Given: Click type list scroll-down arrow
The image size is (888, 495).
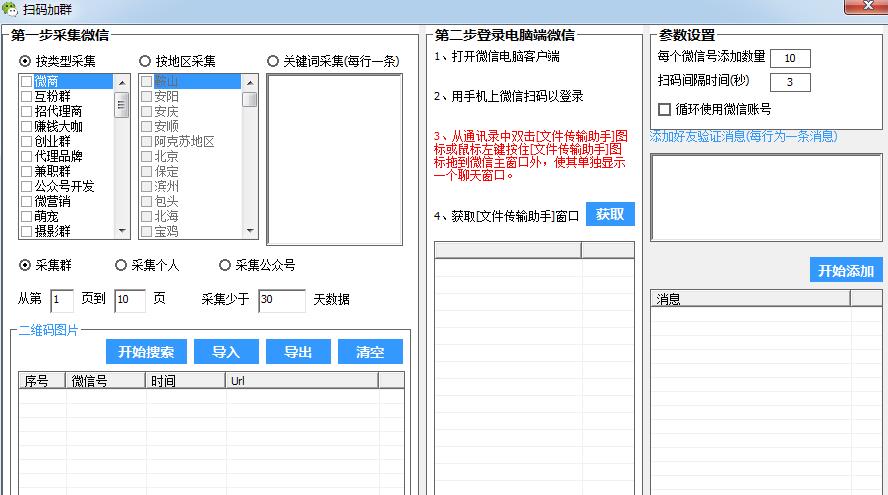Looking at the screenshot, I should (122, 231).
